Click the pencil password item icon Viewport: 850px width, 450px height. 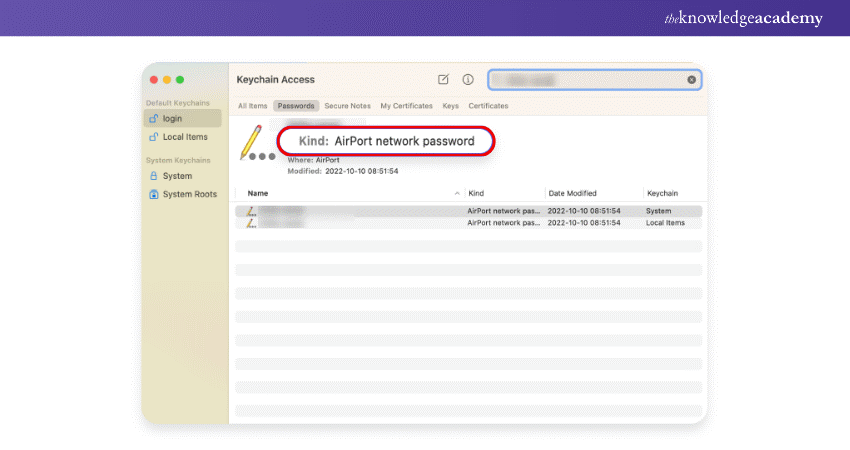coord(250,142)
